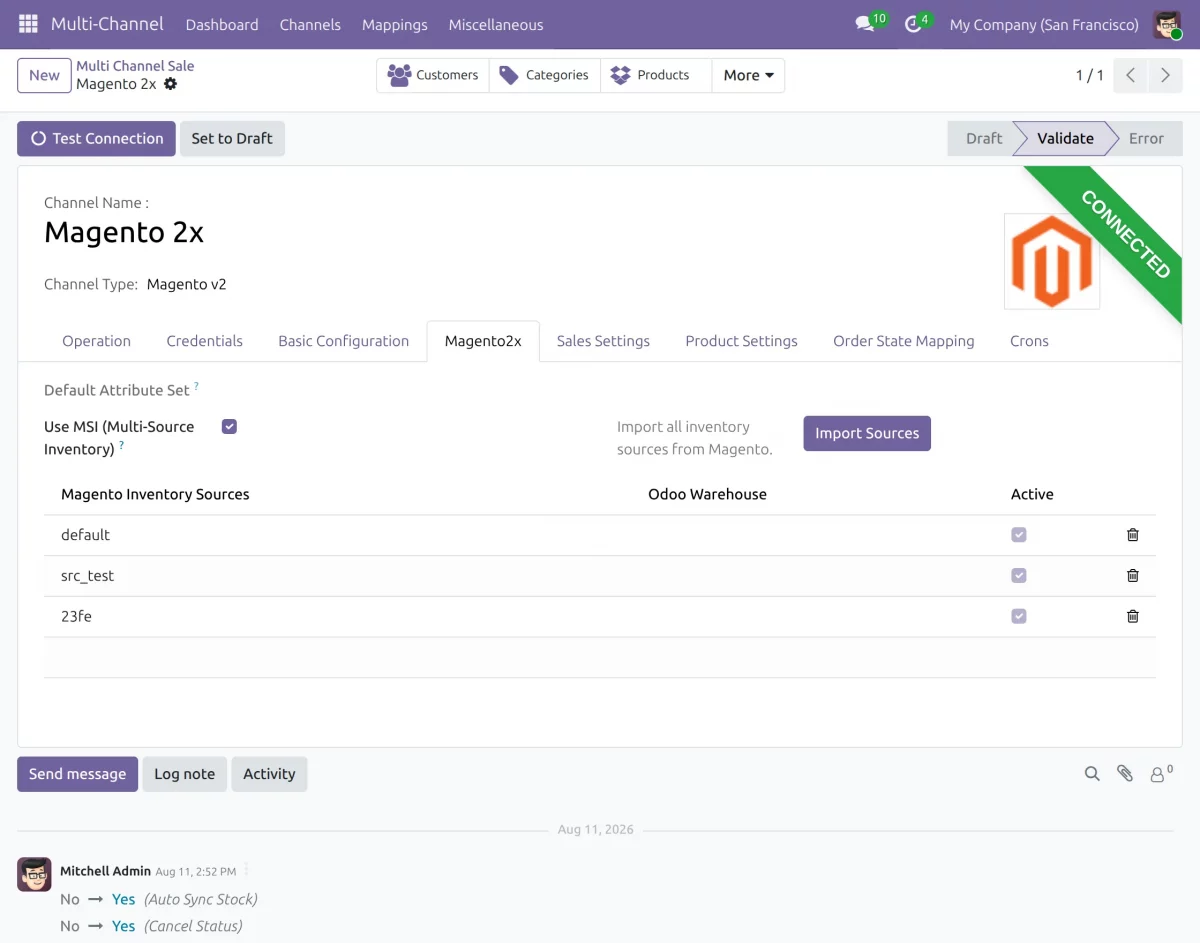Viewport: 1200px width, 943px height.
Task: Open the Customers stat button
Action: 433,75
